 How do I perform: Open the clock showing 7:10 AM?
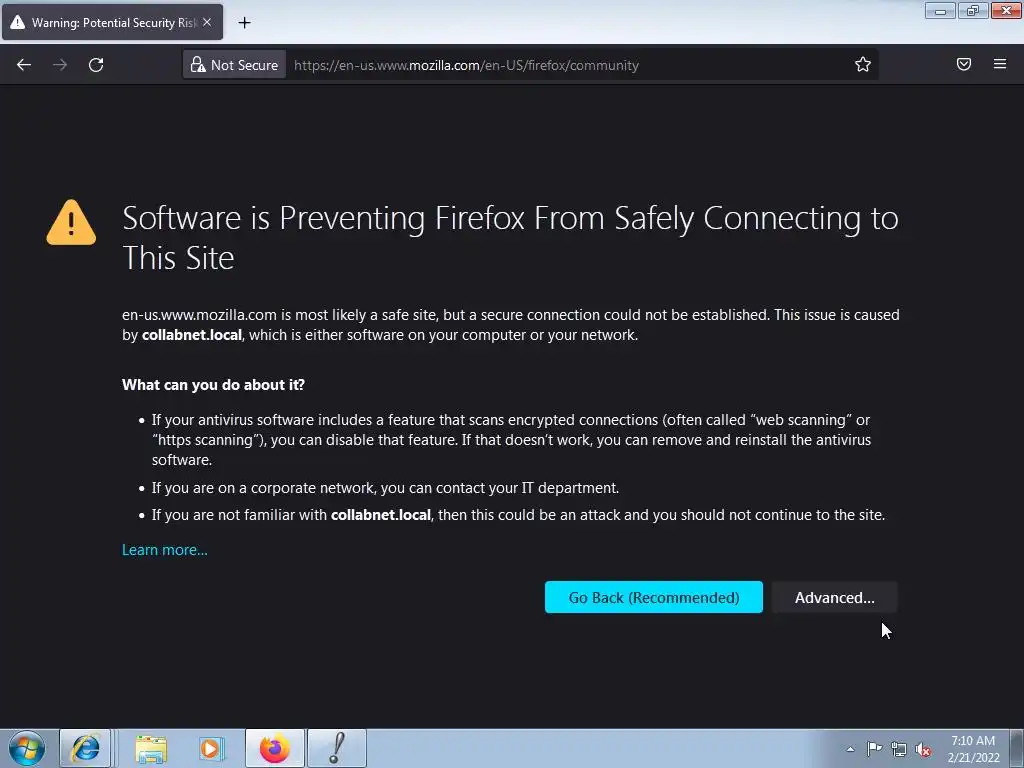(x=973, y=748)
